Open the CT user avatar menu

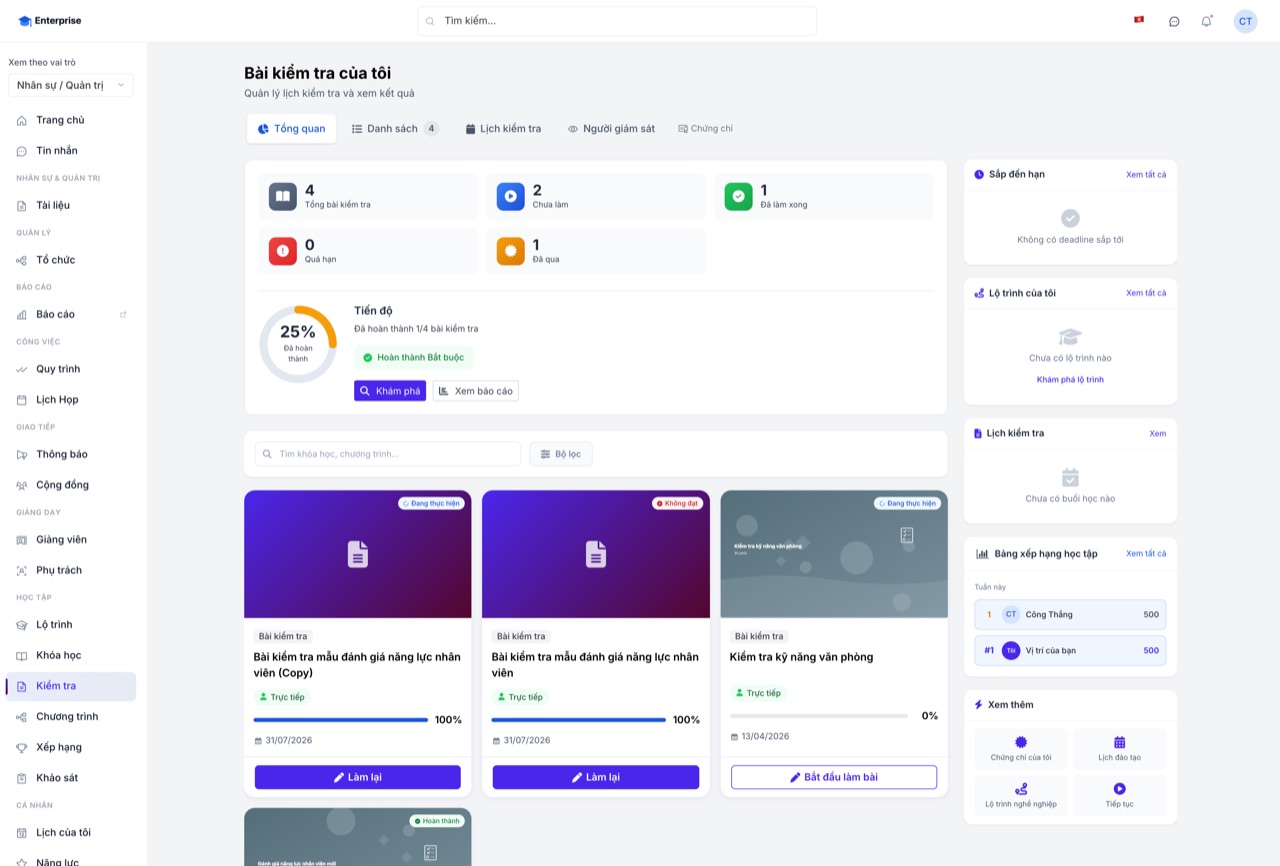[x=1245, y=21]
